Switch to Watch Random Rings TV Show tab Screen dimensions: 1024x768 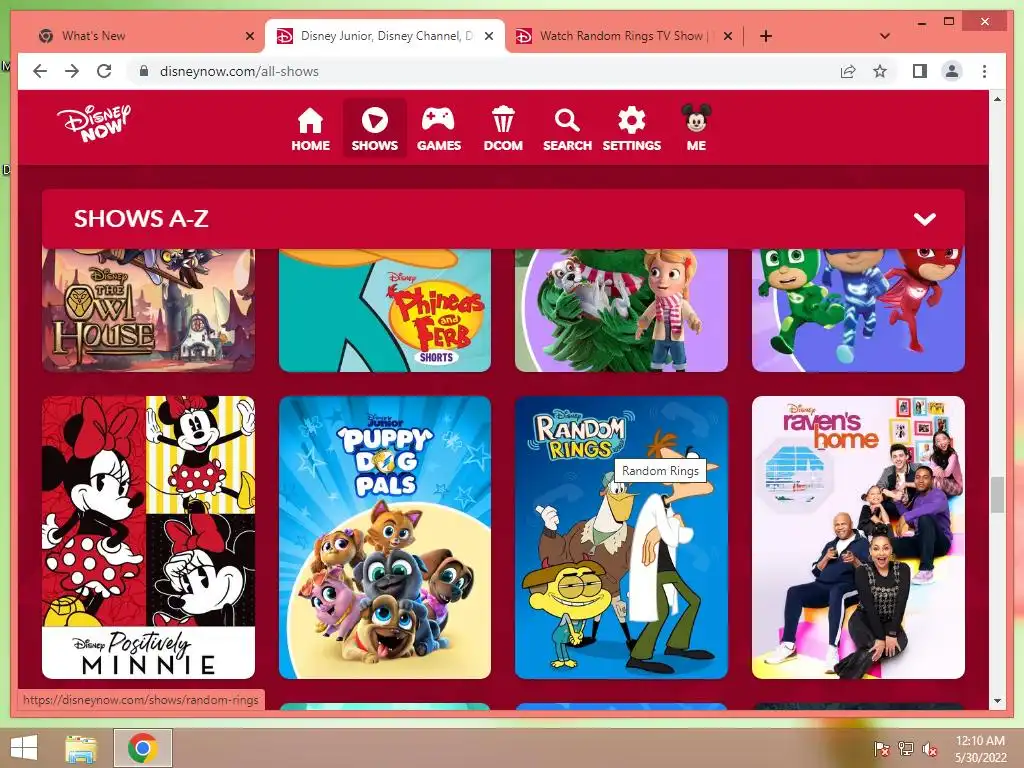point(622,36)
